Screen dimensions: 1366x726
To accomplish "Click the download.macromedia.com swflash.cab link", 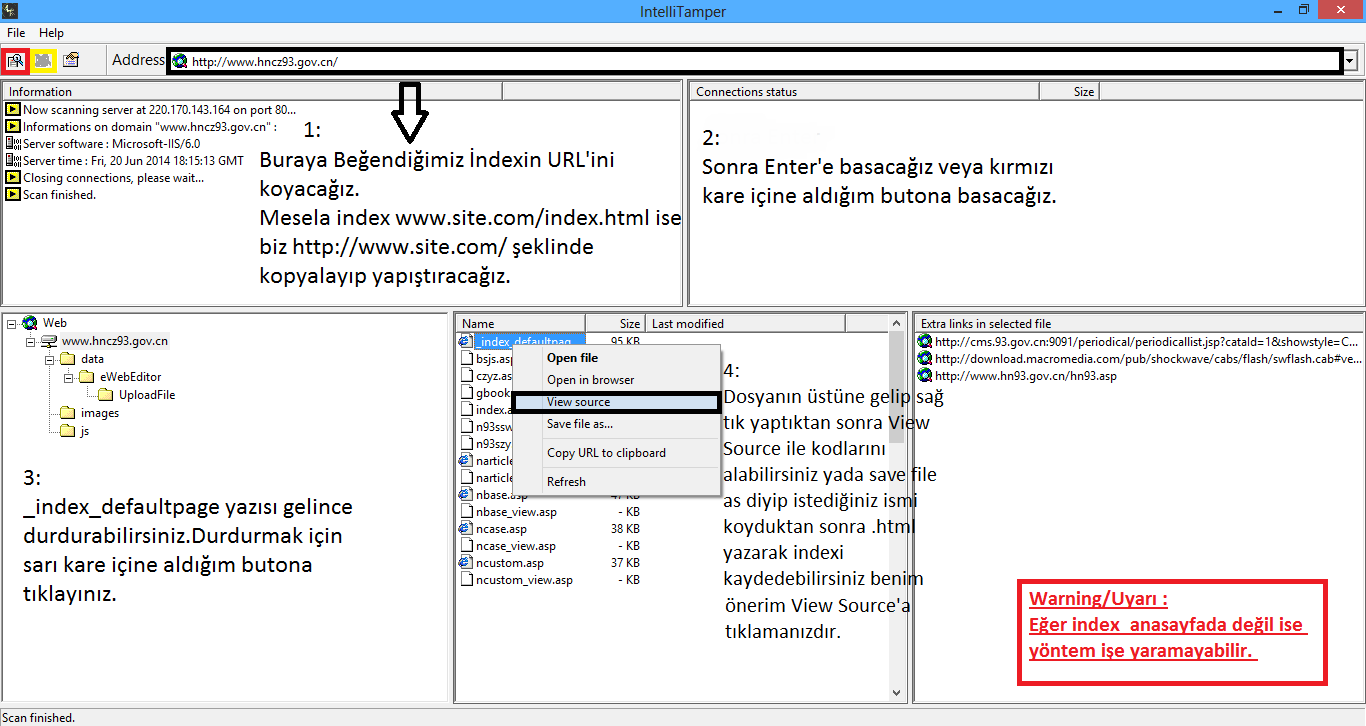I will coord(1148,359).
